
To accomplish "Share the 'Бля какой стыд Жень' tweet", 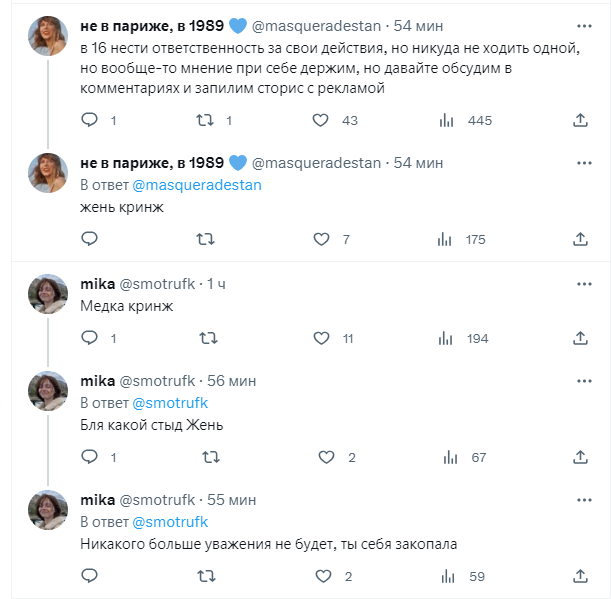I will [580, 457].
